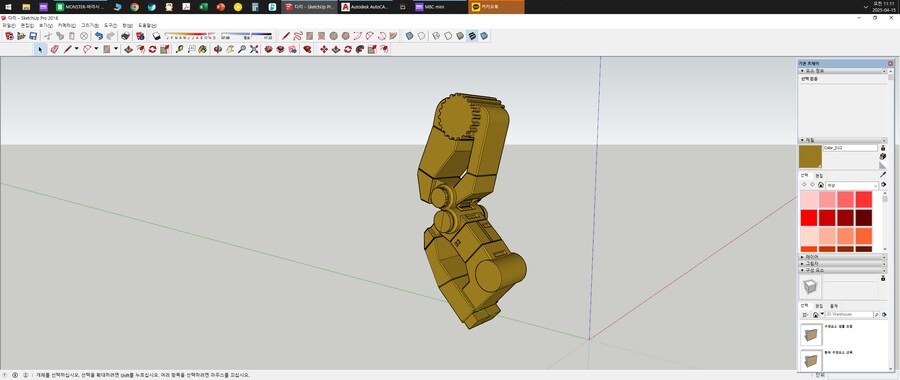Click the materials Details arrow button

pyautogui.click(x=883, y=185)
